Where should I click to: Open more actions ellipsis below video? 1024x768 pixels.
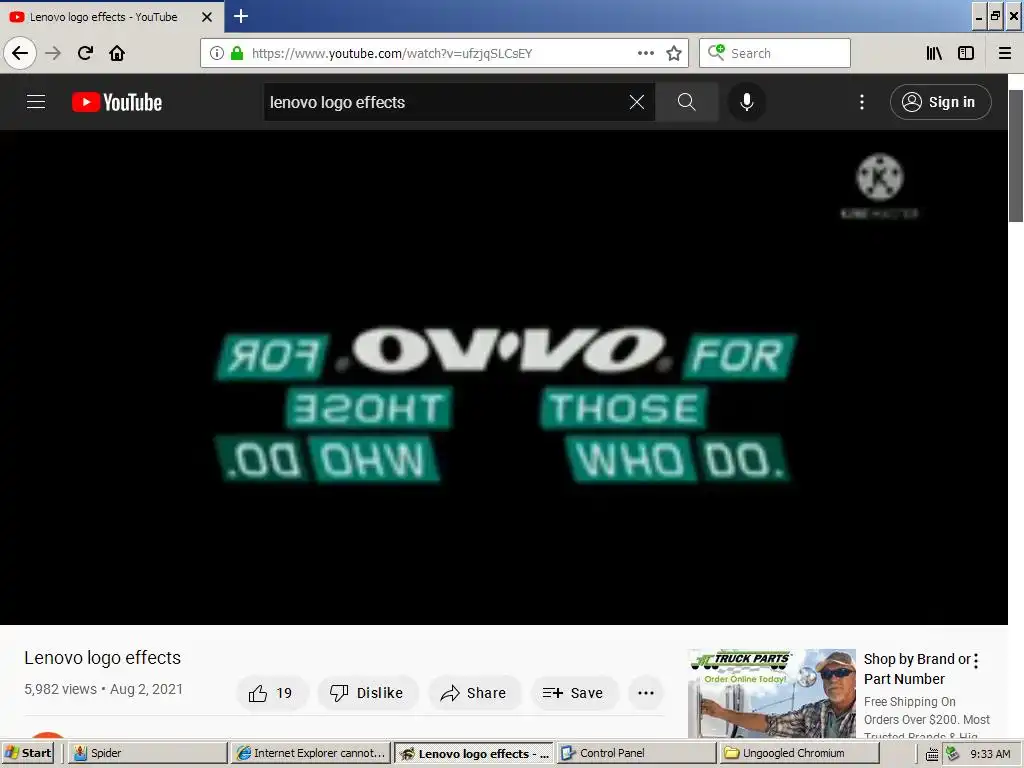click(x=646, y=693)
